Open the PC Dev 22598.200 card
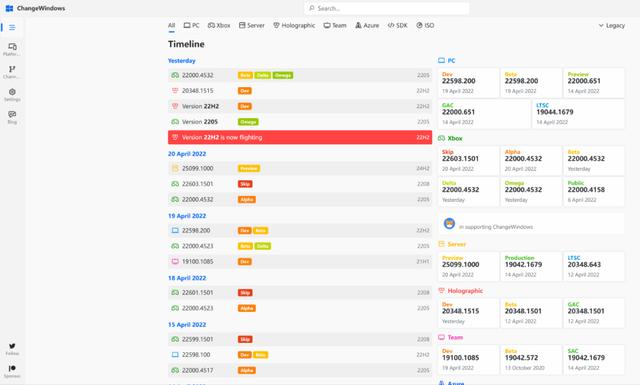Image resolution: width=640 pixels, height=385 pixels. [469, 83]
